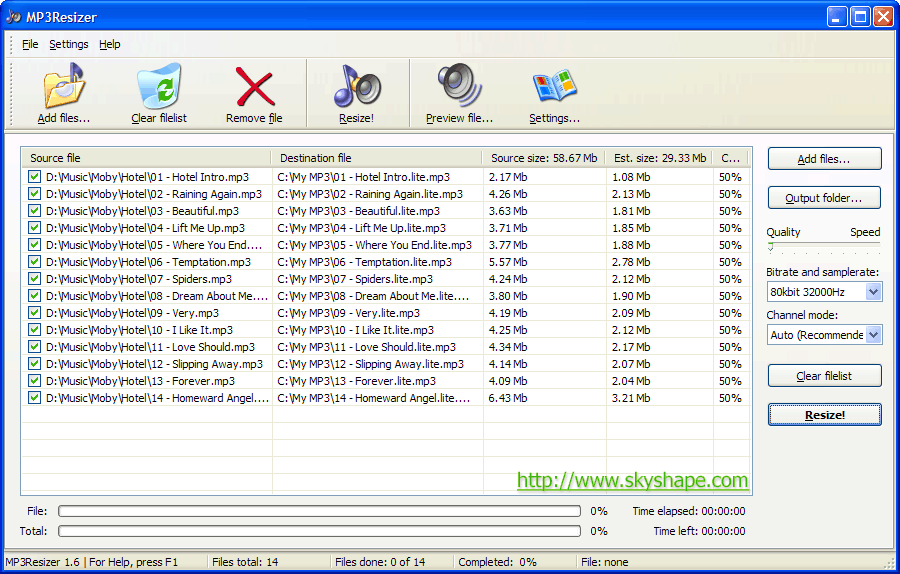
Task: Open the skyshape.com website link
Action: tap(633, 480)
